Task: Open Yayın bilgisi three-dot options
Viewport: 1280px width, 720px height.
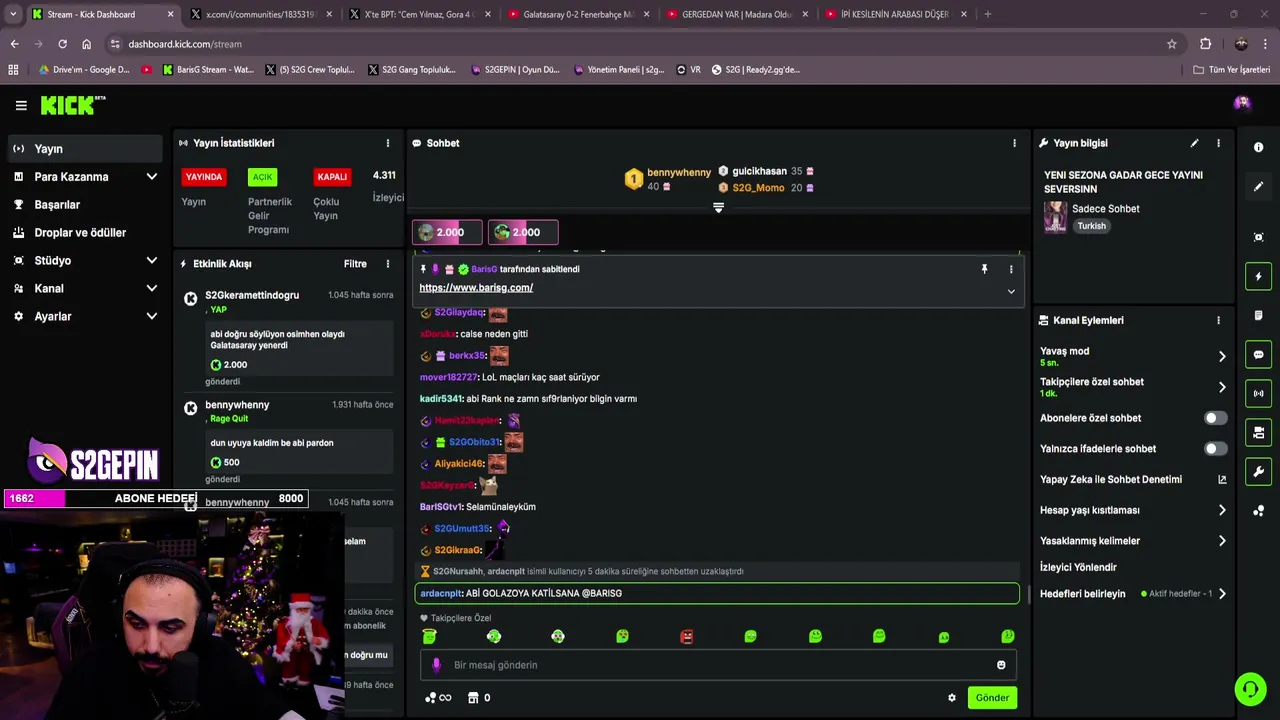Action: point(1218,143)
